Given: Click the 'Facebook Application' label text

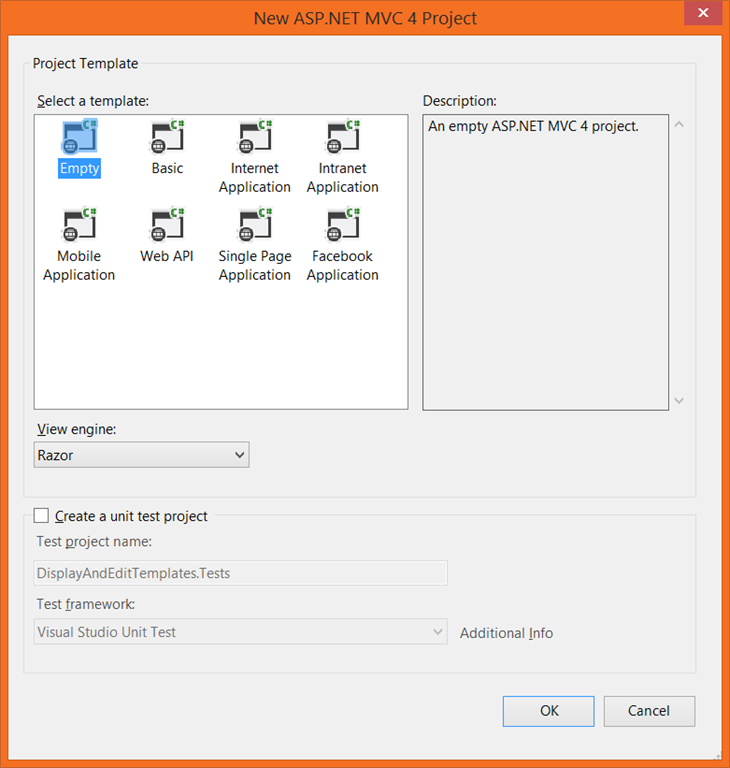Looking at the screenshot, I should tap(342, 265).
